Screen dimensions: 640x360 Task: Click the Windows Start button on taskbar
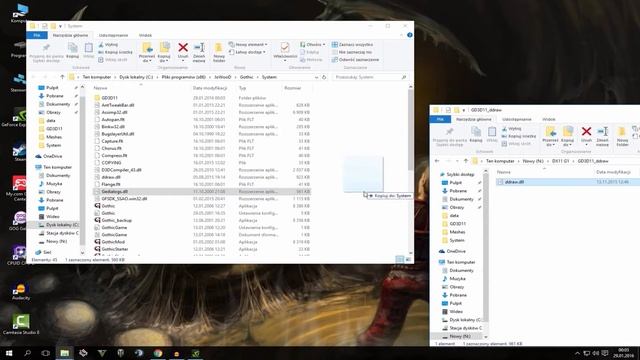(x=9, y=353)
